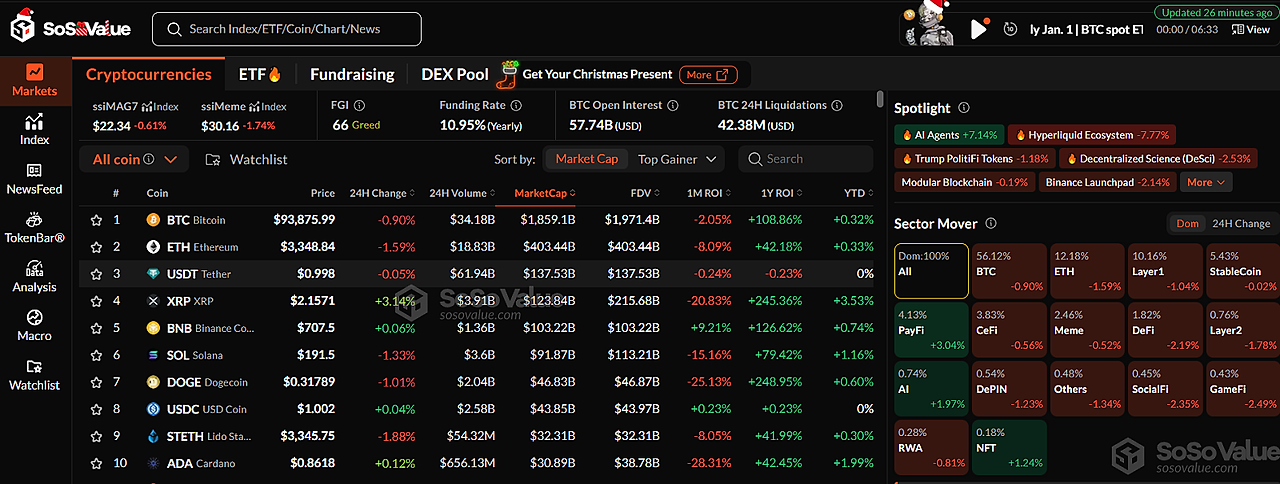Viewport: 1280px width, 484px height.
Task: Play the BTC spot podcast
Action: point(979,29)
